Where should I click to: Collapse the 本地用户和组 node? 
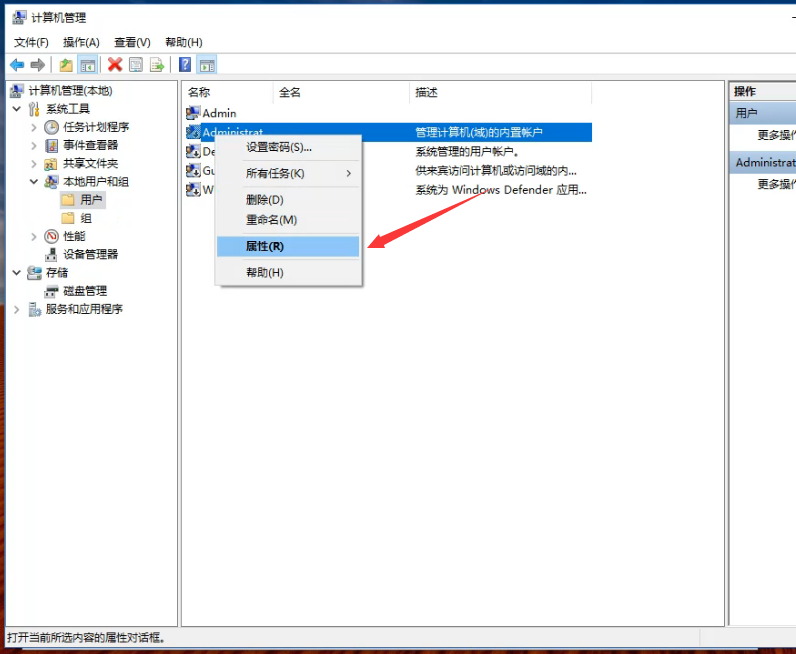pos(34,181)
